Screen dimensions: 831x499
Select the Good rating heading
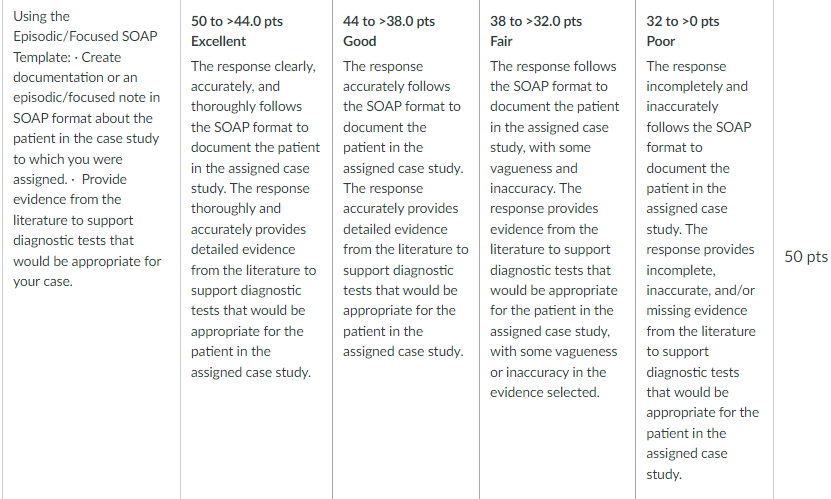[x=359, y=41]
